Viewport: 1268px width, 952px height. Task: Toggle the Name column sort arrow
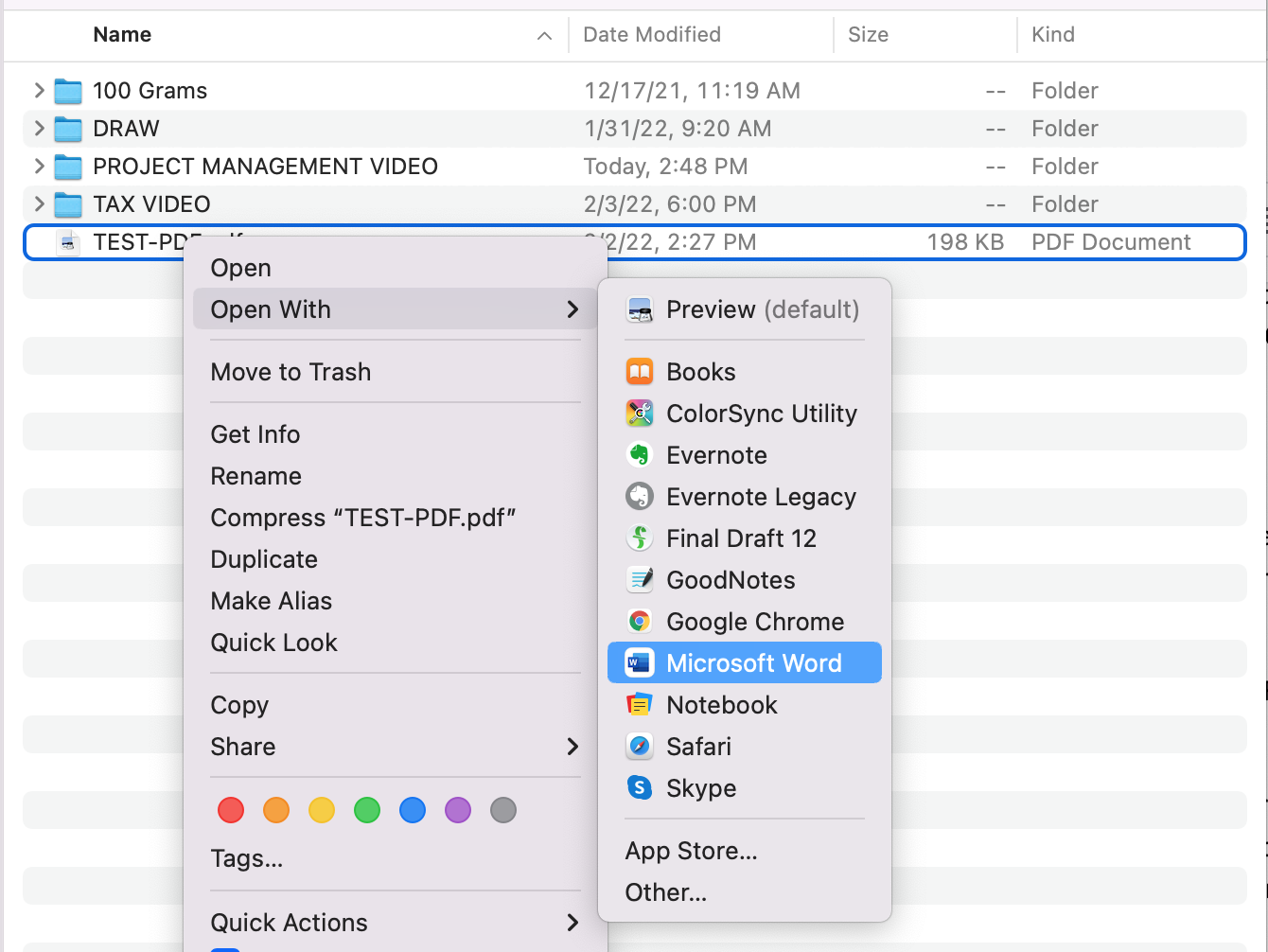(x=544, y=35)
